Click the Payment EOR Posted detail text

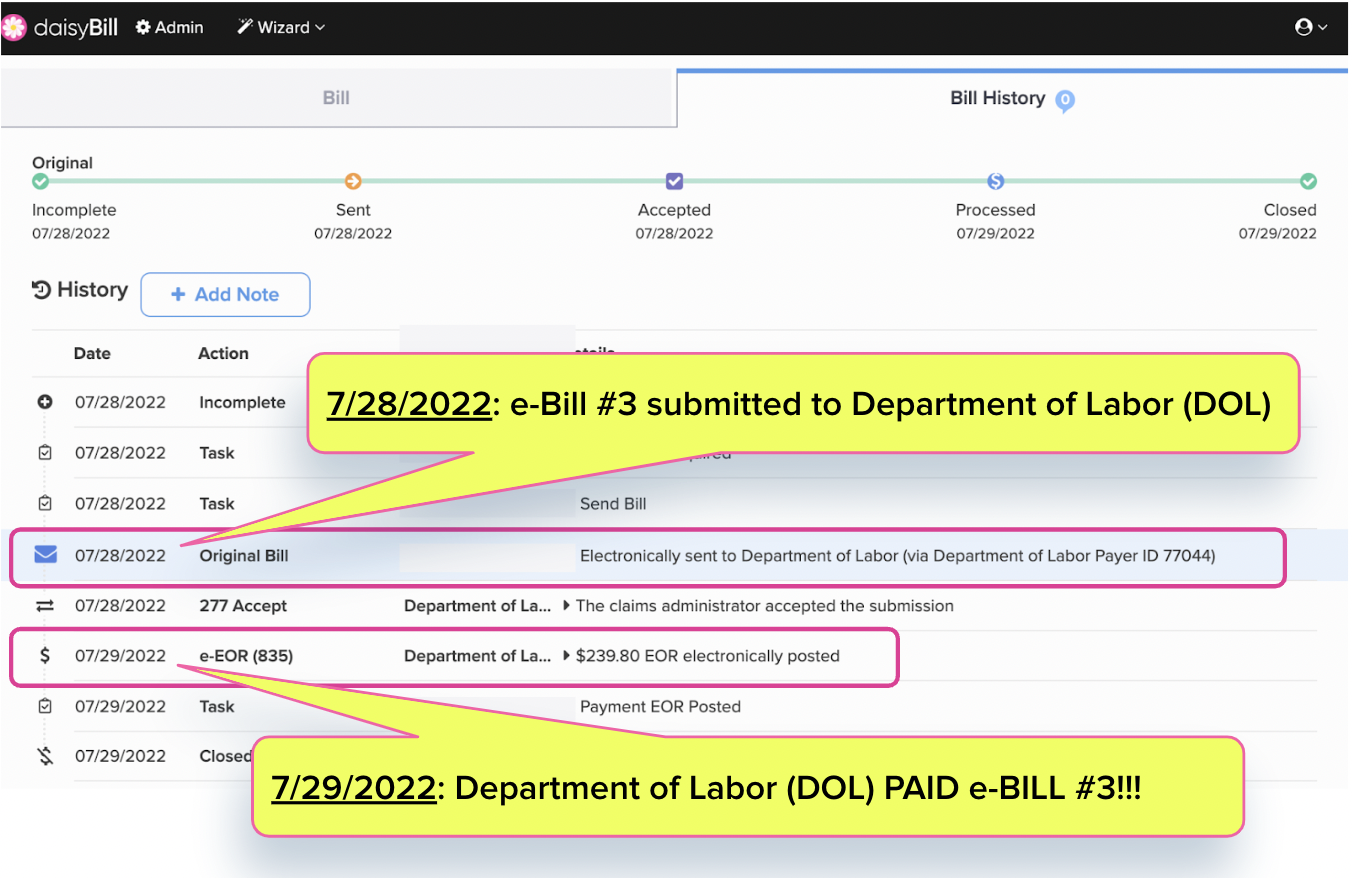pyautogui.click(x=660, y=706)
